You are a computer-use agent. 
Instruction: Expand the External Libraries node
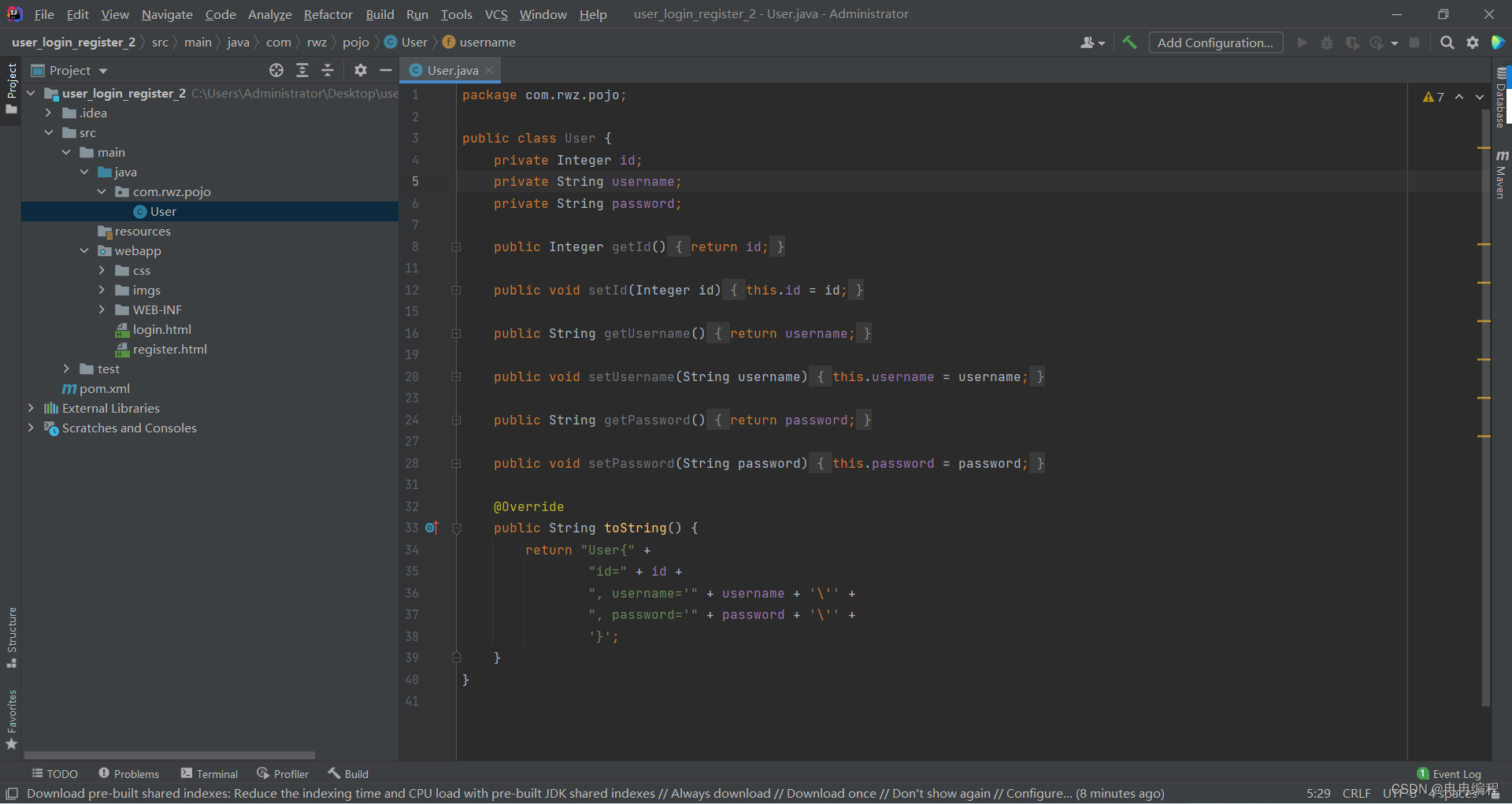(x=31, y=408)
